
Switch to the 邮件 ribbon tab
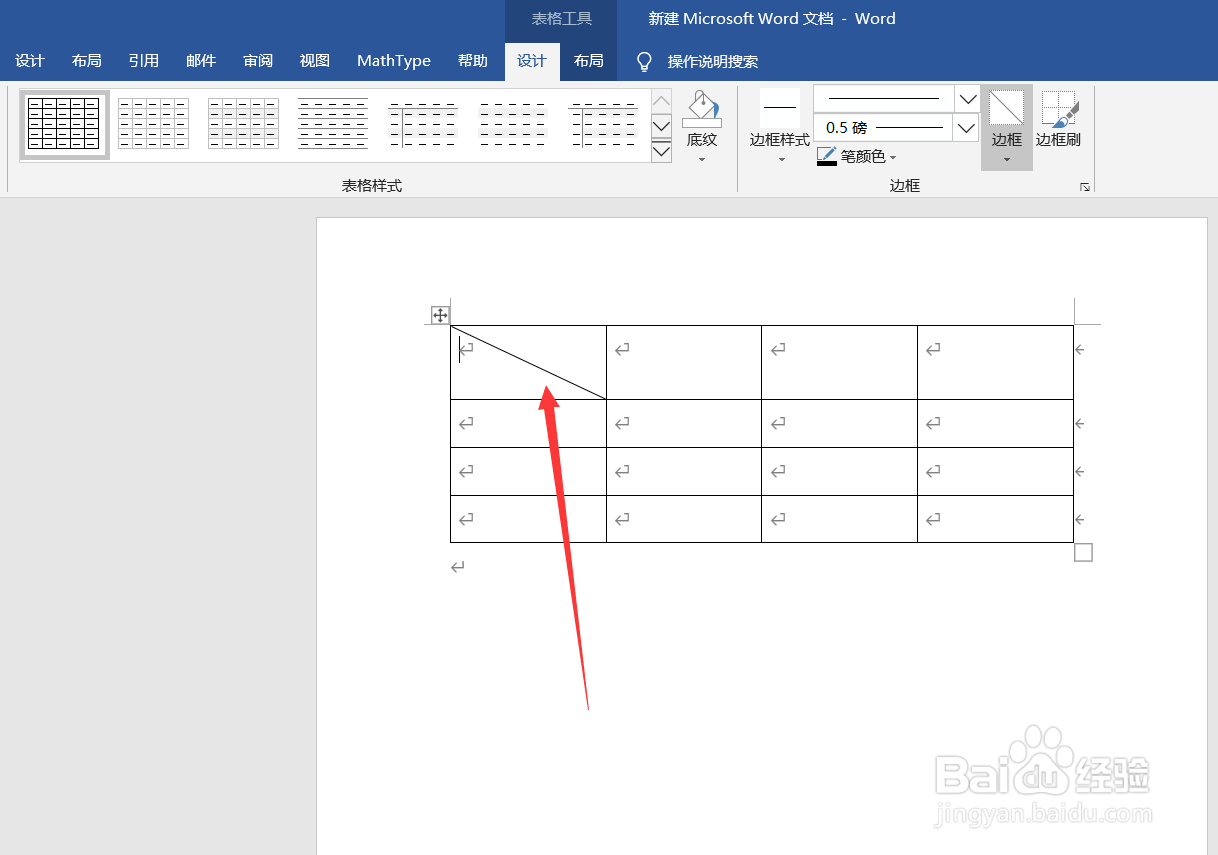tap(201, 61)
